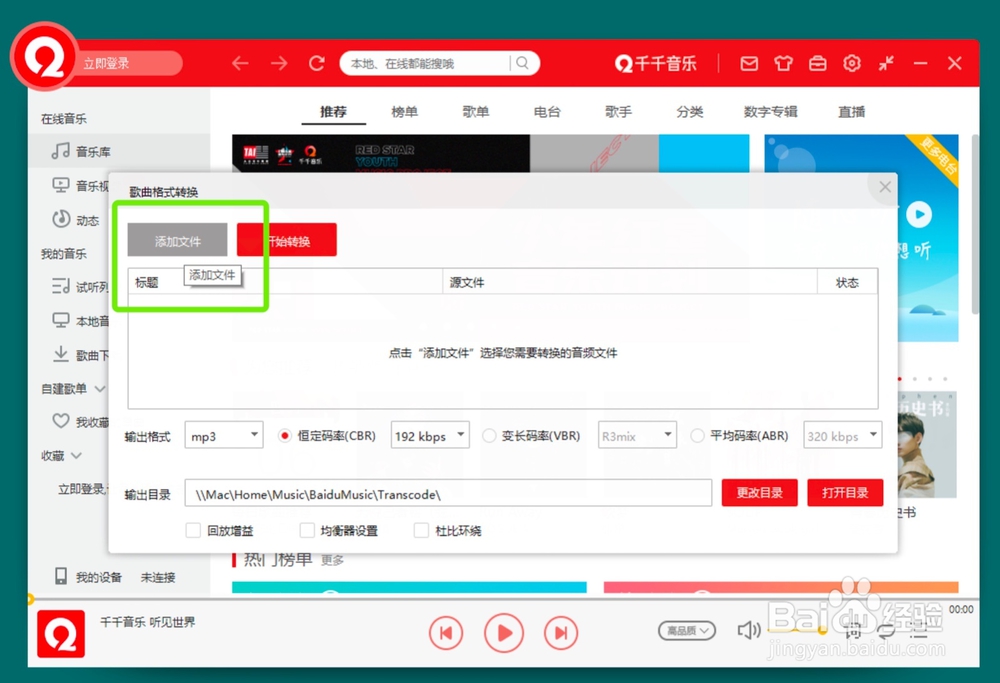Click the 立即登录 login button
The image size is (1000, 683).
coord(106,63)
